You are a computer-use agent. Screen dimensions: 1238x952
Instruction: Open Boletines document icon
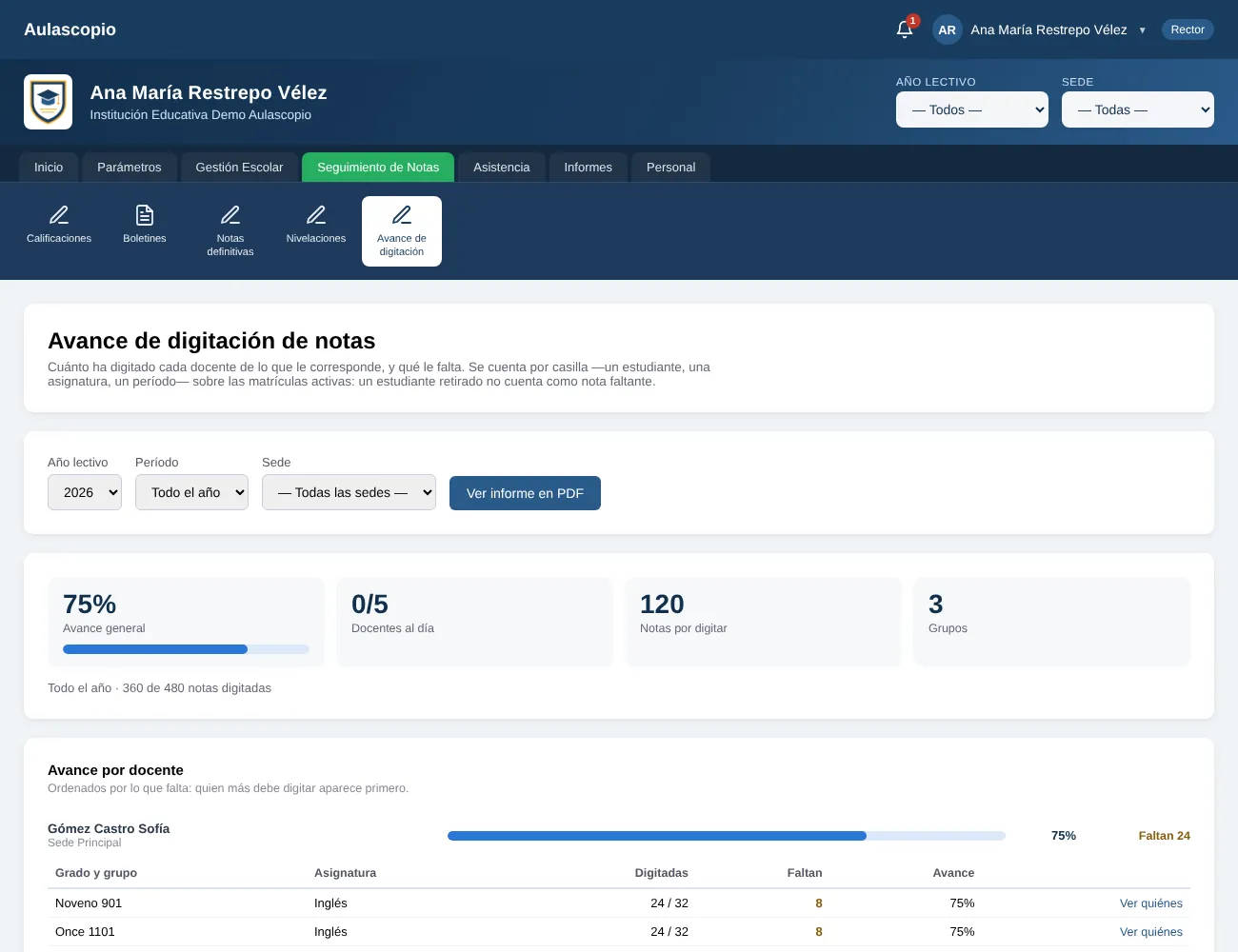pos(145,215)
